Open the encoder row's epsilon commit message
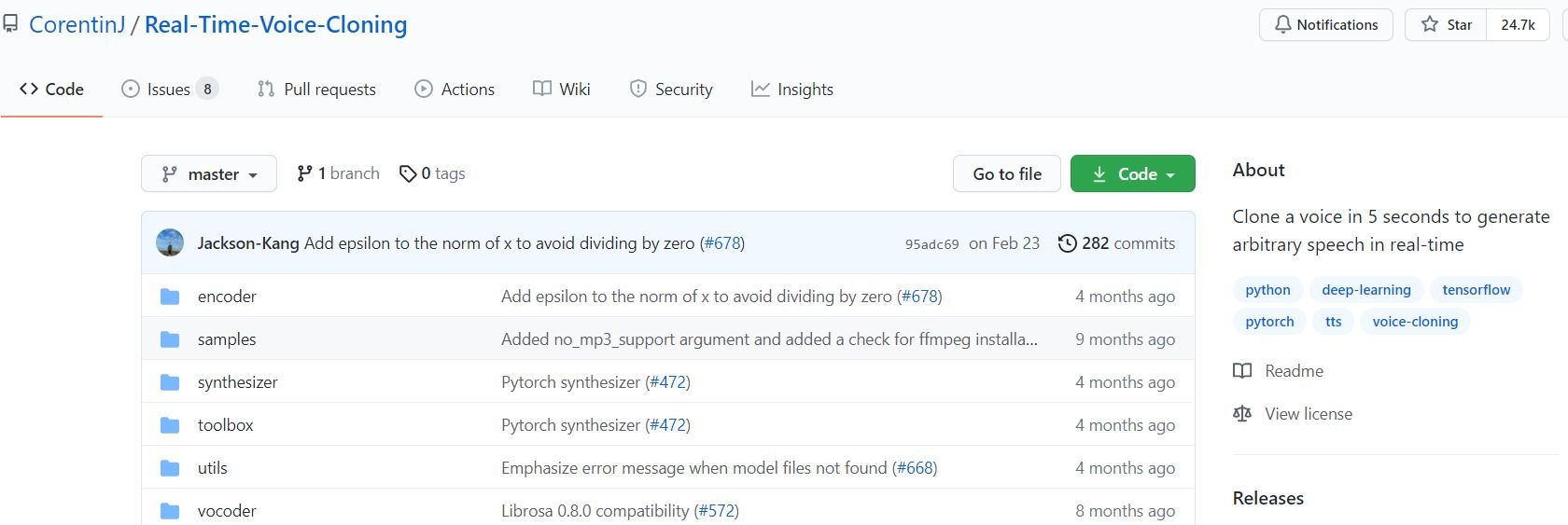The width and height of the screenshot is (1568, 525). (x=696, y=297)
